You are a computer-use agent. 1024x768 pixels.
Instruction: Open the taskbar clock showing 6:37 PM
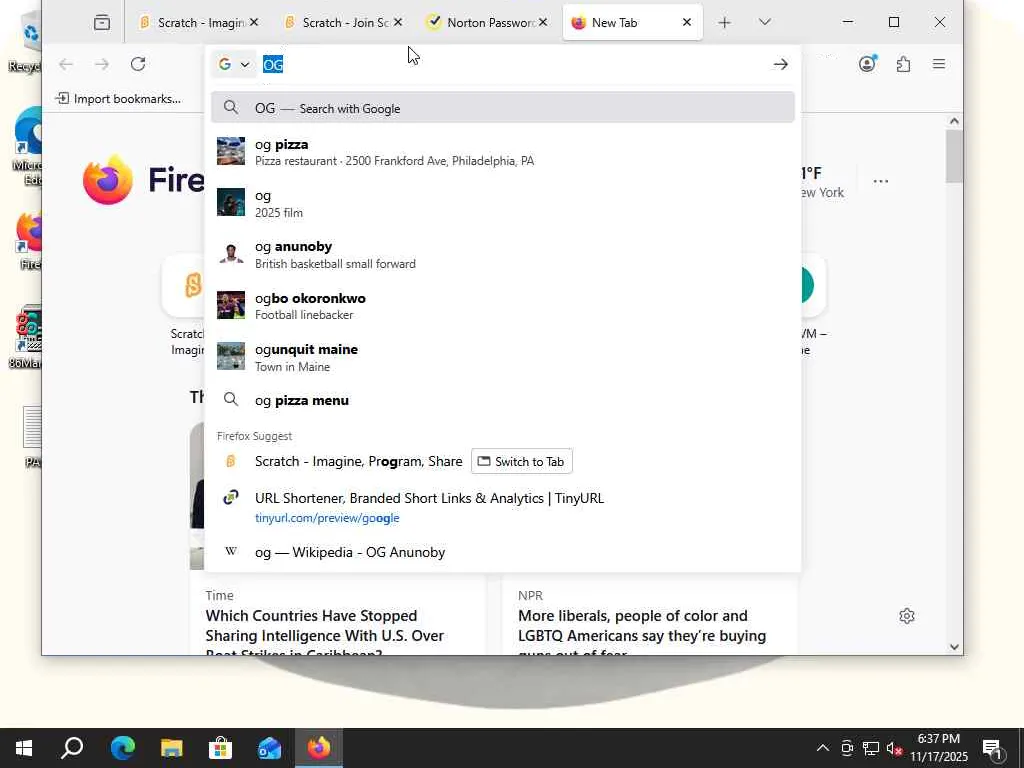[x=938, y=748]
